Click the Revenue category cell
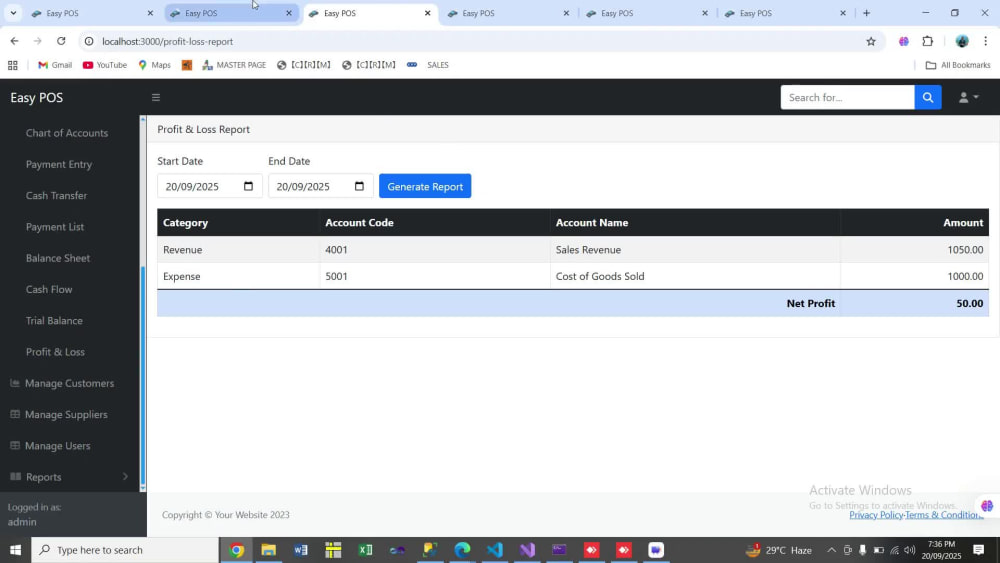Viewport: 1000px width, 563px height. click(x=239, y=250)
